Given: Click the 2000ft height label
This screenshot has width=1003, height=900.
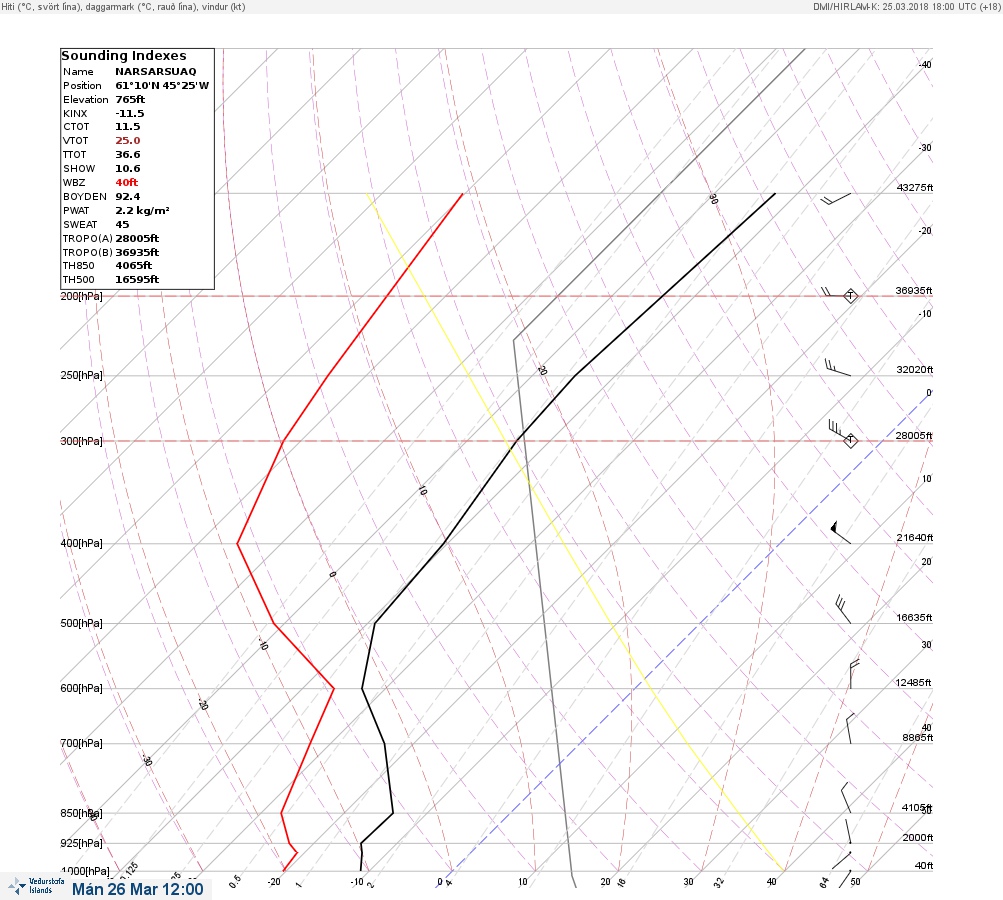Looking at the screenshot, I should (918, 837).
